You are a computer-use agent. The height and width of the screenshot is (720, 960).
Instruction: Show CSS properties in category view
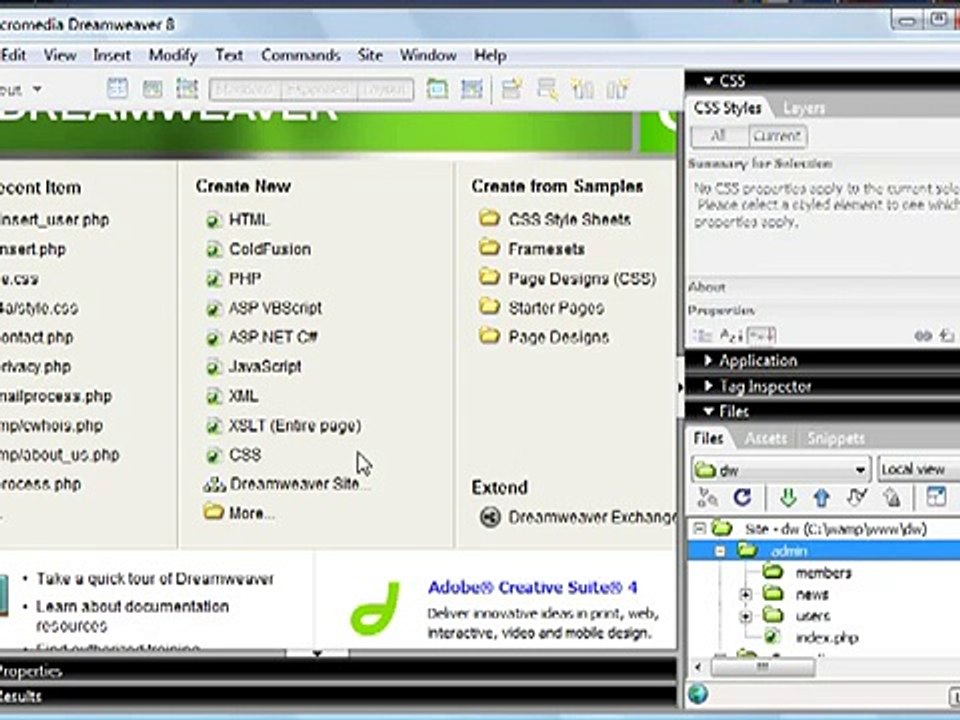click(x=702, y=336)
